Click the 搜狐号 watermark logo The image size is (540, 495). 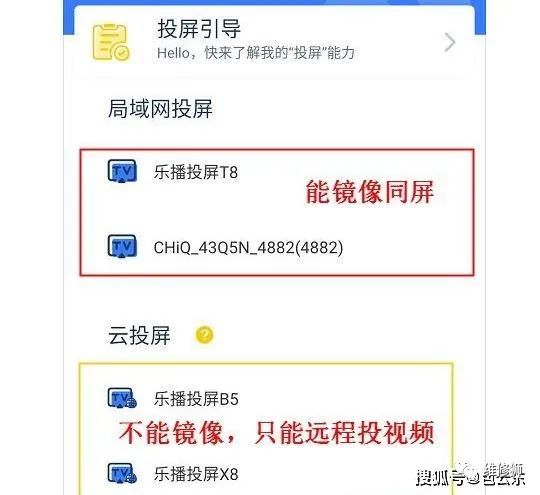tap(470, 475)
